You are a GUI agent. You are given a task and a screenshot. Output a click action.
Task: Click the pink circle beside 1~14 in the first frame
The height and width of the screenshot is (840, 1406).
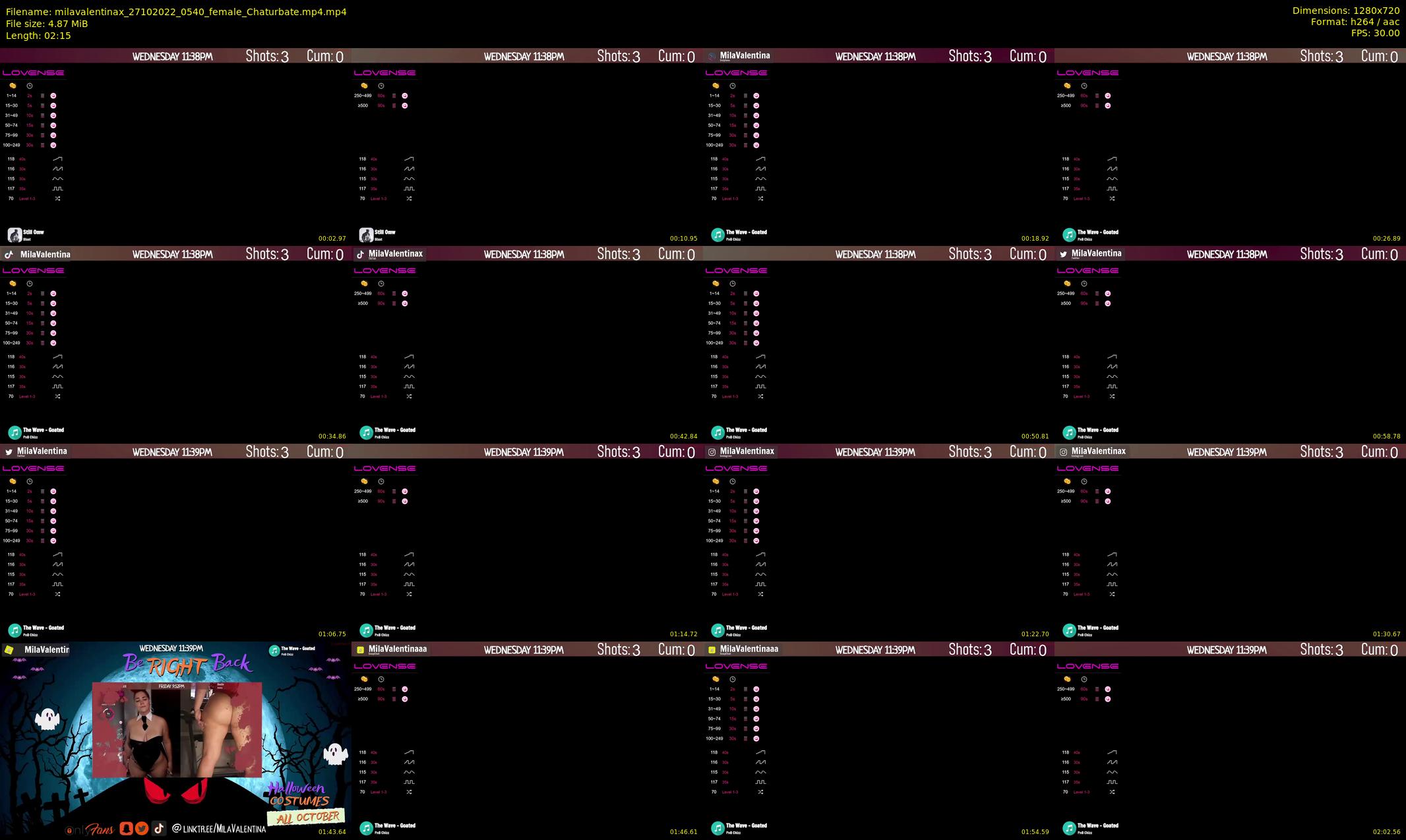point(53,96)
